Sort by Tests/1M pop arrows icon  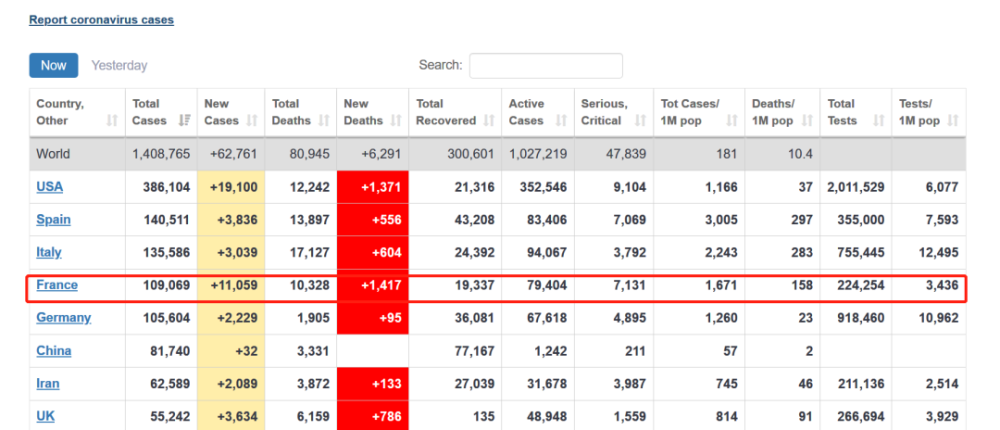click(953, 121)
